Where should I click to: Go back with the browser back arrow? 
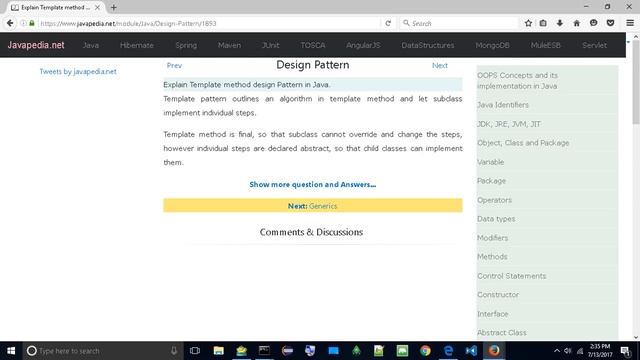tap(10, 23)
